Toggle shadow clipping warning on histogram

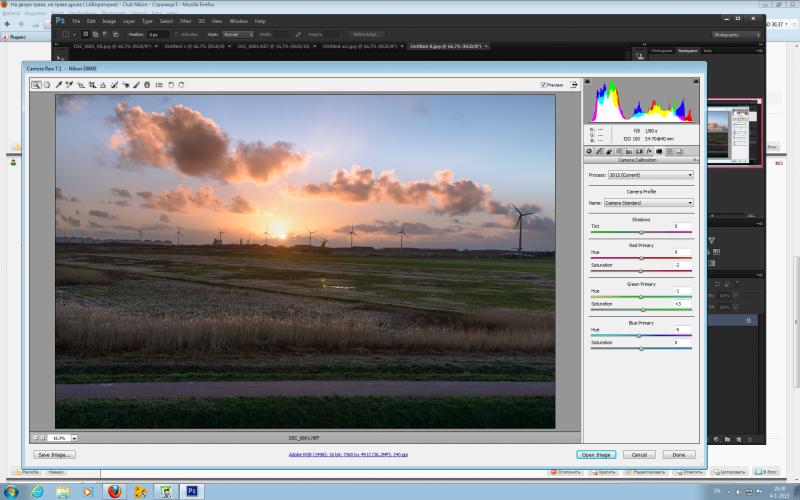(587, 82)
